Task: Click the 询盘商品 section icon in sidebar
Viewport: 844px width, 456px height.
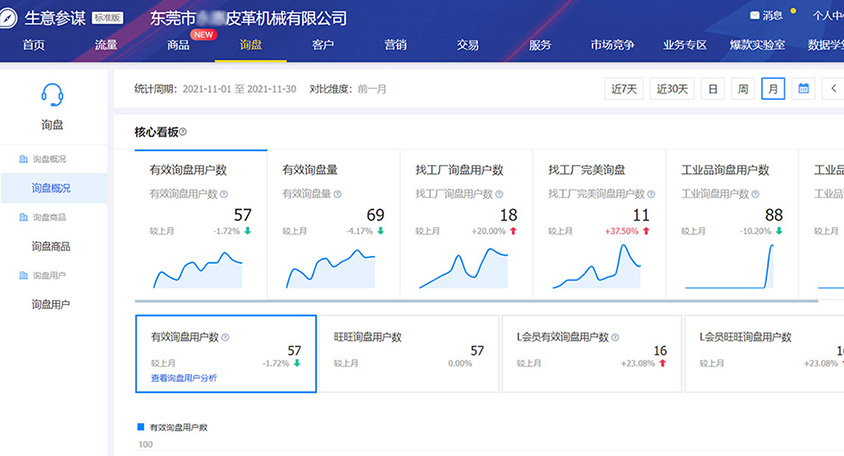Action: click(23, 217)
